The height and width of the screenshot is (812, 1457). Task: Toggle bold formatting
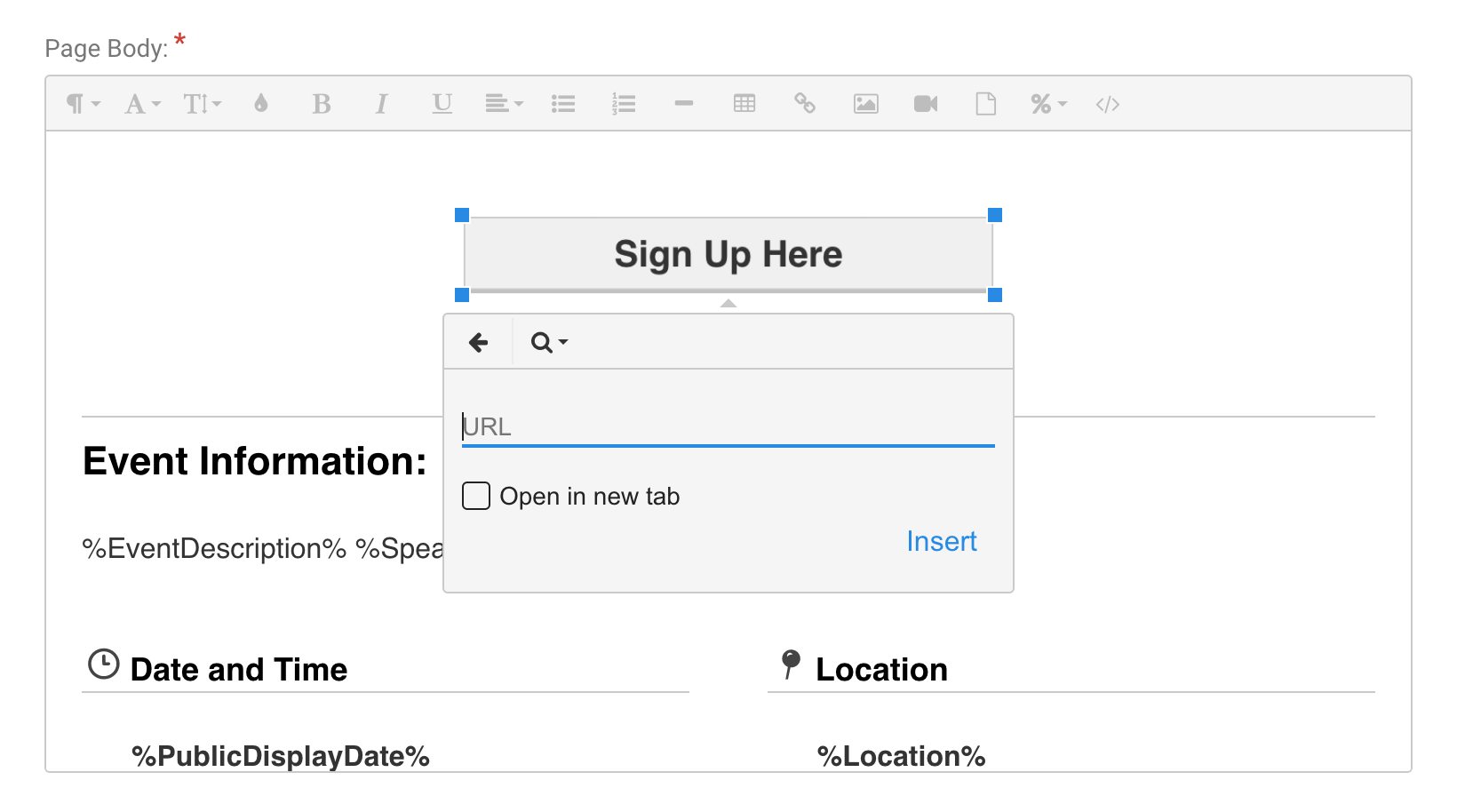pos(322,104)
